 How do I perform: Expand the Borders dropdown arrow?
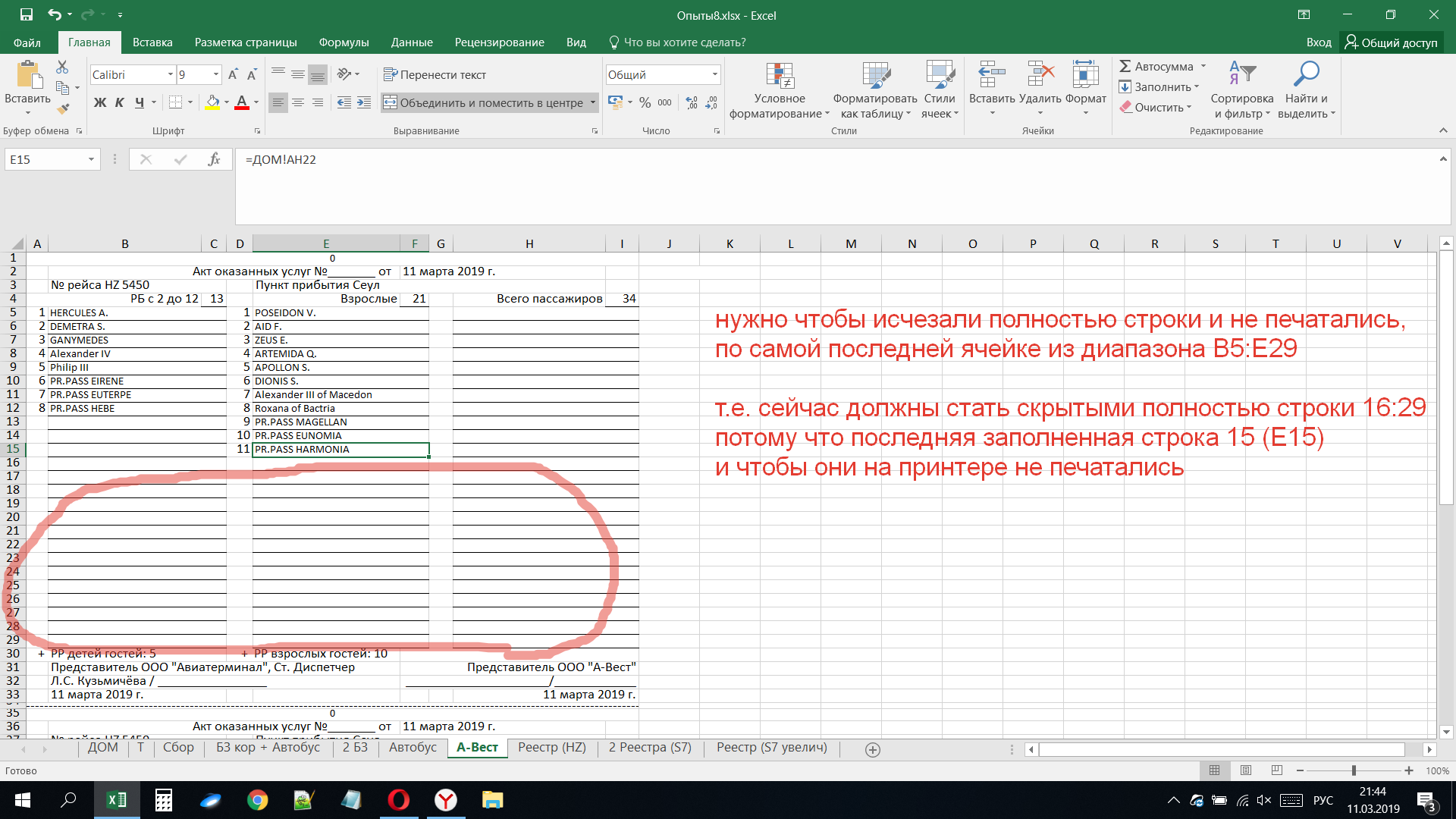point(190,102)
